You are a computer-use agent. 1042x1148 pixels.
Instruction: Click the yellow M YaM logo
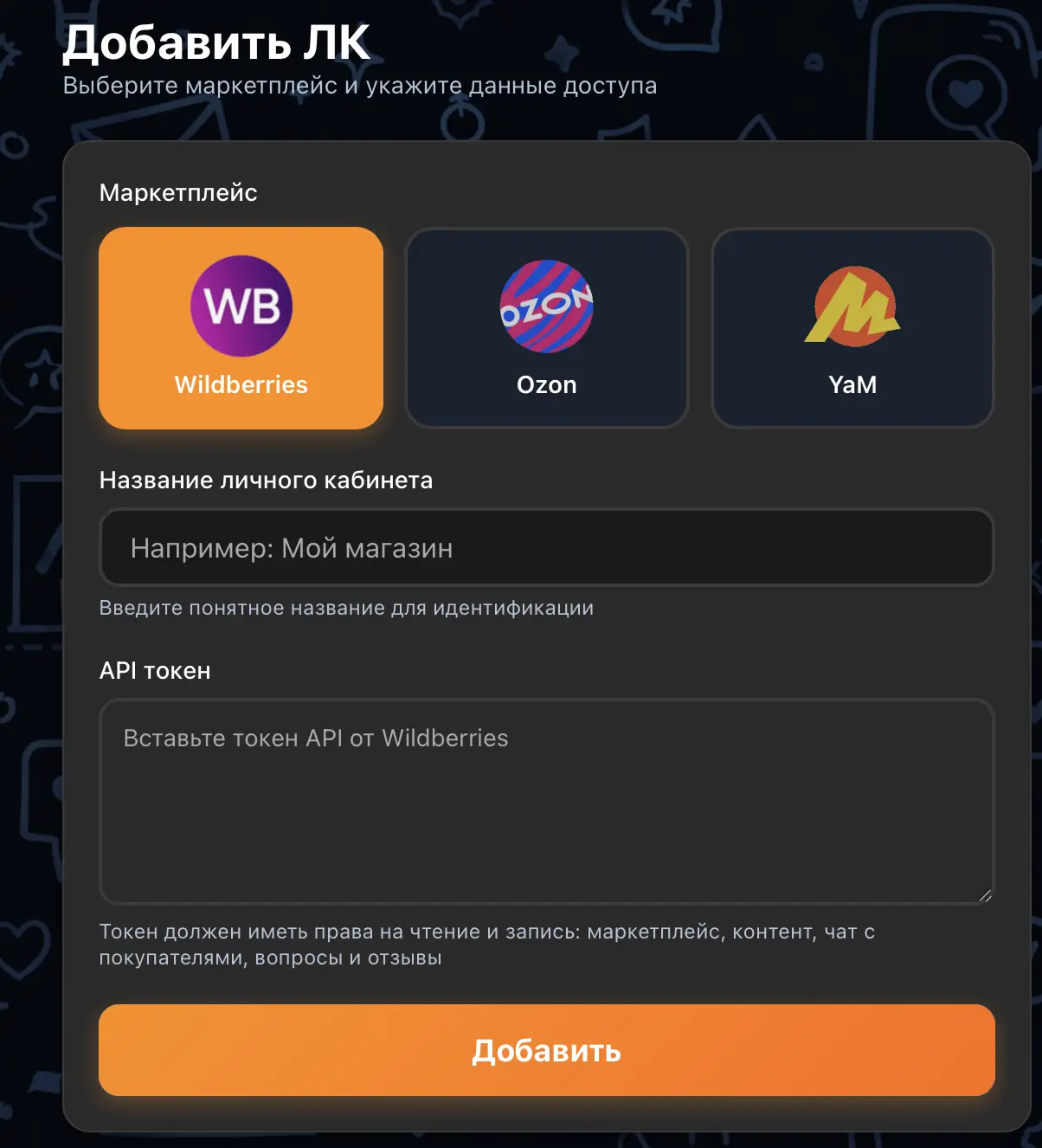click(852, 306)
